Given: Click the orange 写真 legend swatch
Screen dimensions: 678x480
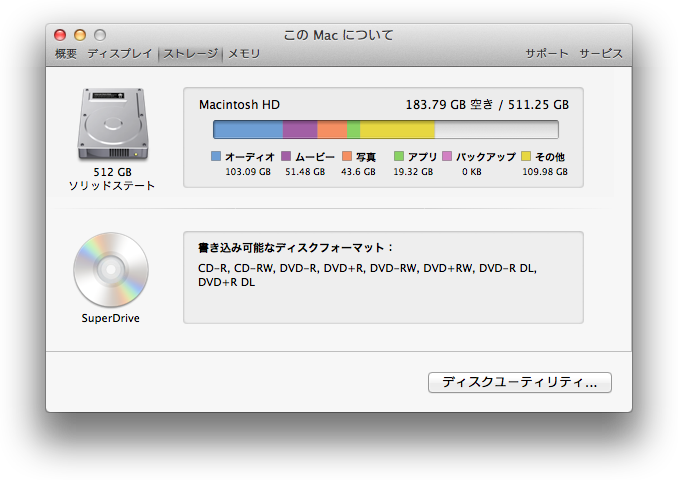Looking at the screenshot, I should click(347, 156).
